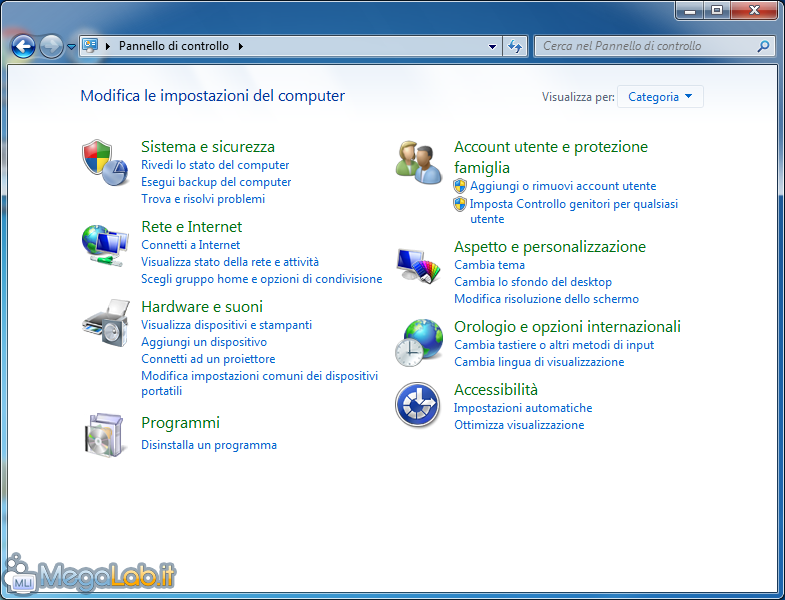
Task: Open the Hardware e suoni heading
Action: [202, 307]
